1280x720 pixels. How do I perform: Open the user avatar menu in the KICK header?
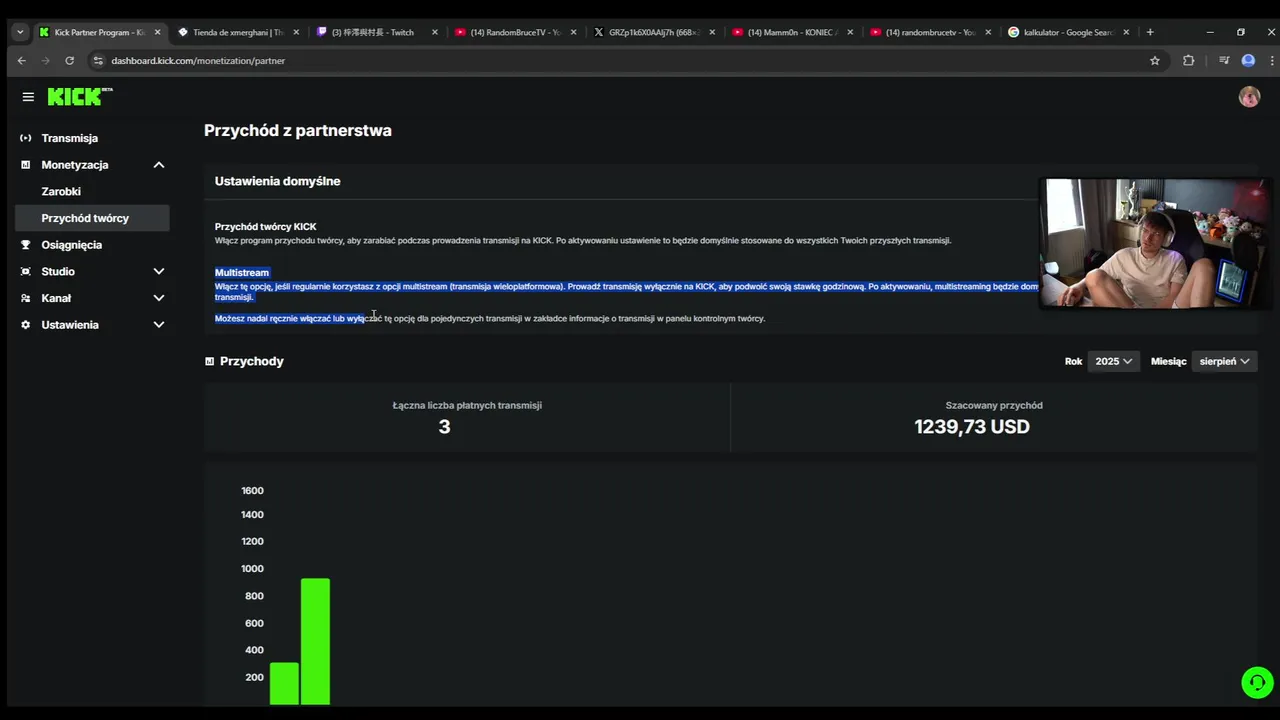point(1249,96)
